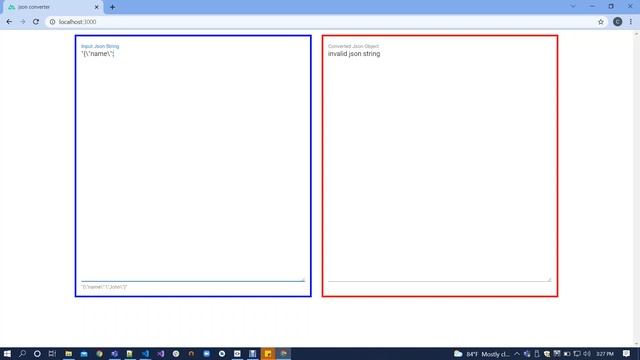640x360 pixels.
Task: Open Microsoft Teams from taskbar
Action: pyautogui.click(x=115, y=353)
